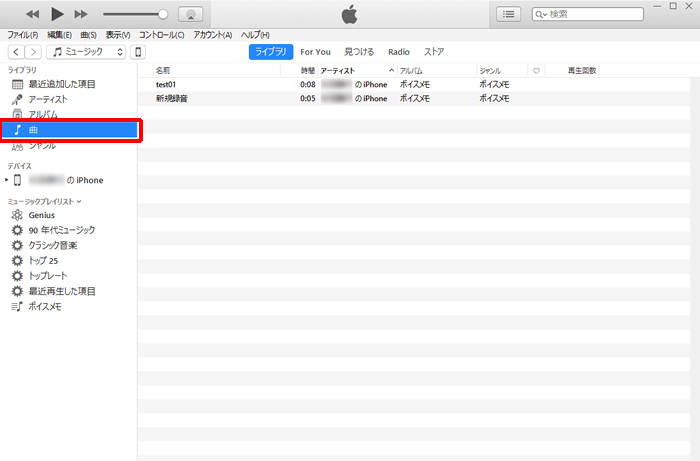Open the AirPlay output button

(x=191, y=14)
